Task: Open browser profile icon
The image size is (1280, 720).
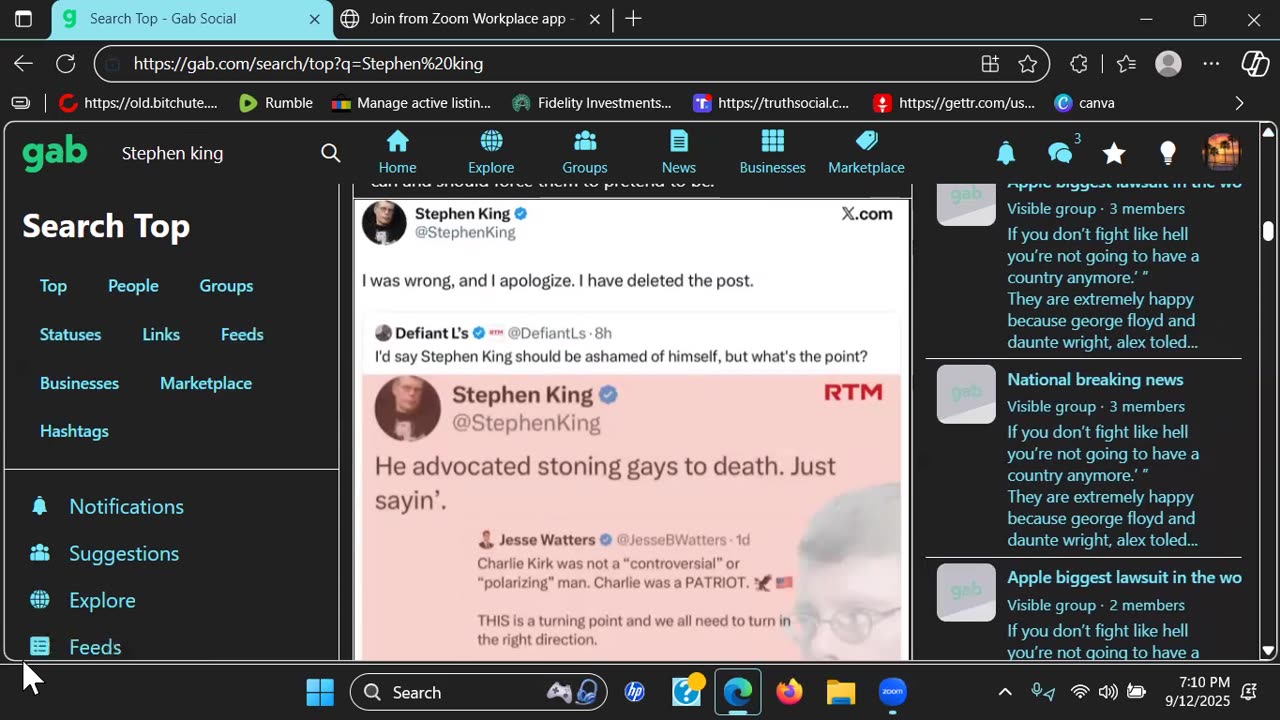Action: tap(1168, 64)
